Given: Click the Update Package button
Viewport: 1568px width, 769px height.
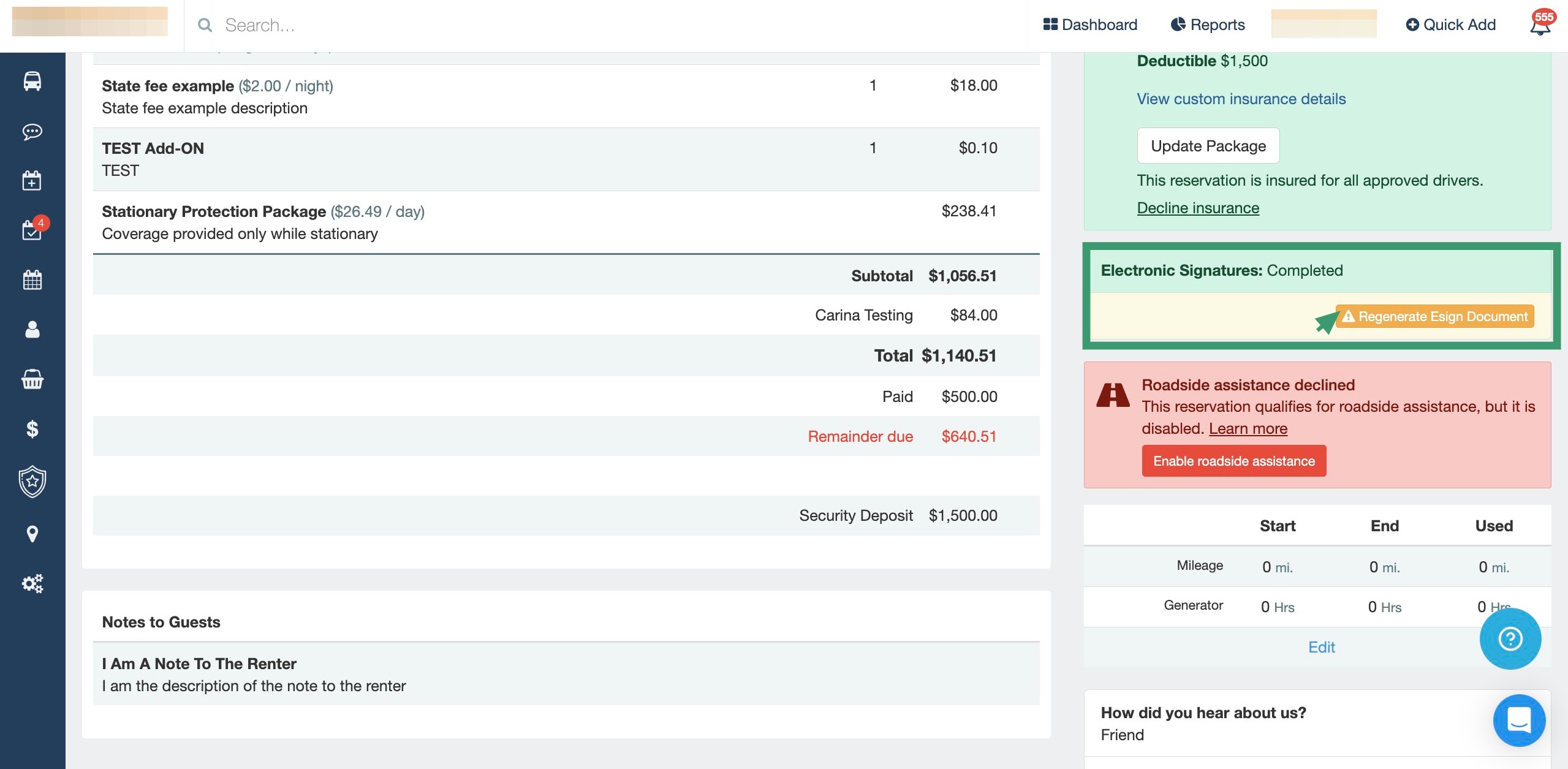Looking at the screenshot, I should (x=1208, y=146).
